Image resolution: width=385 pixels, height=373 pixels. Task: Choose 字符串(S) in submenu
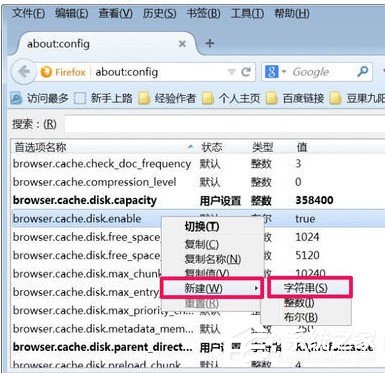(309, 287)
